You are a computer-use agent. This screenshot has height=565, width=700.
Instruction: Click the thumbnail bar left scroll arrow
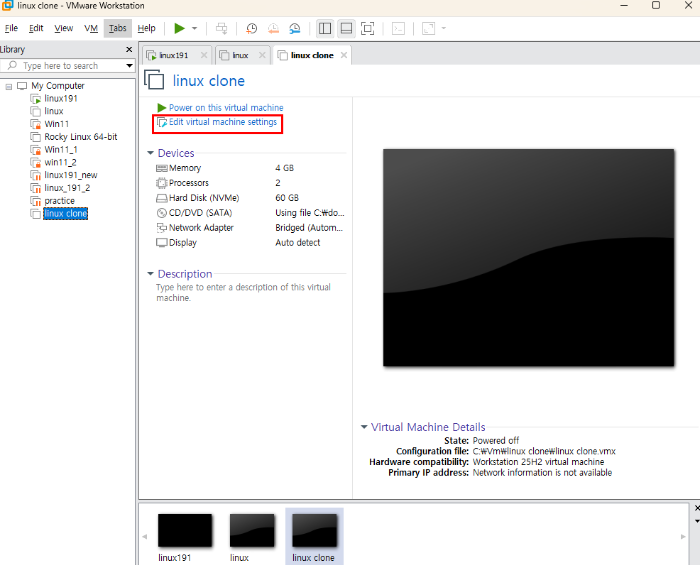(x=145, y=537)
